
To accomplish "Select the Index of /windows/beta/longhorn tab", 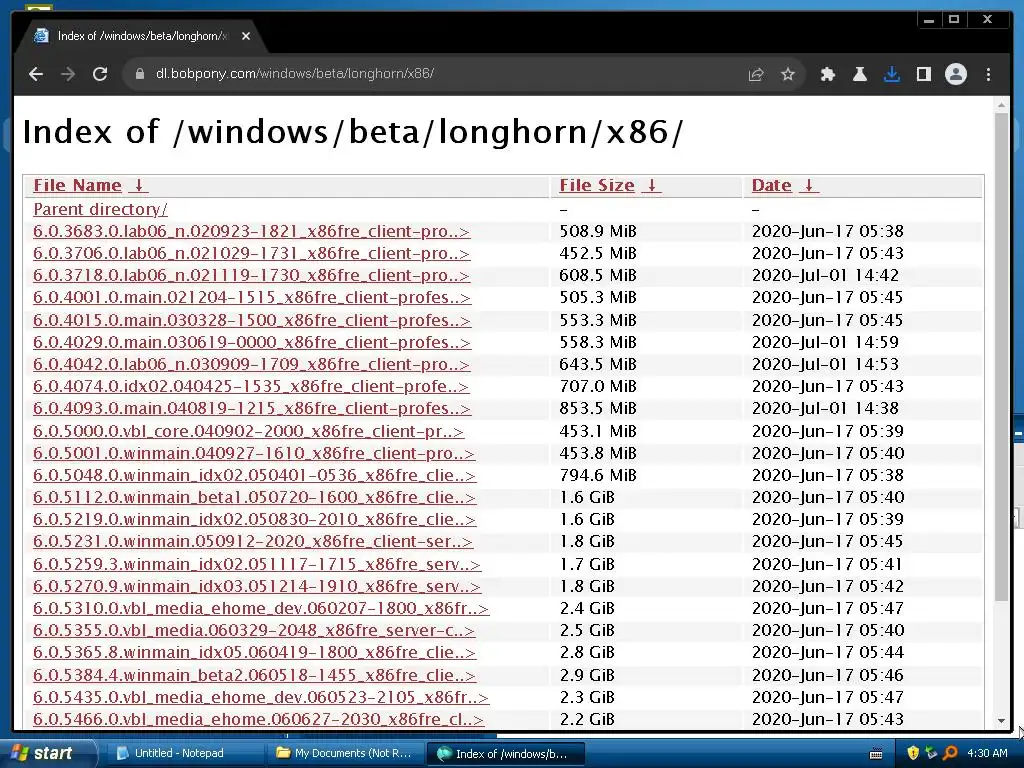I will tap(142, 36).
